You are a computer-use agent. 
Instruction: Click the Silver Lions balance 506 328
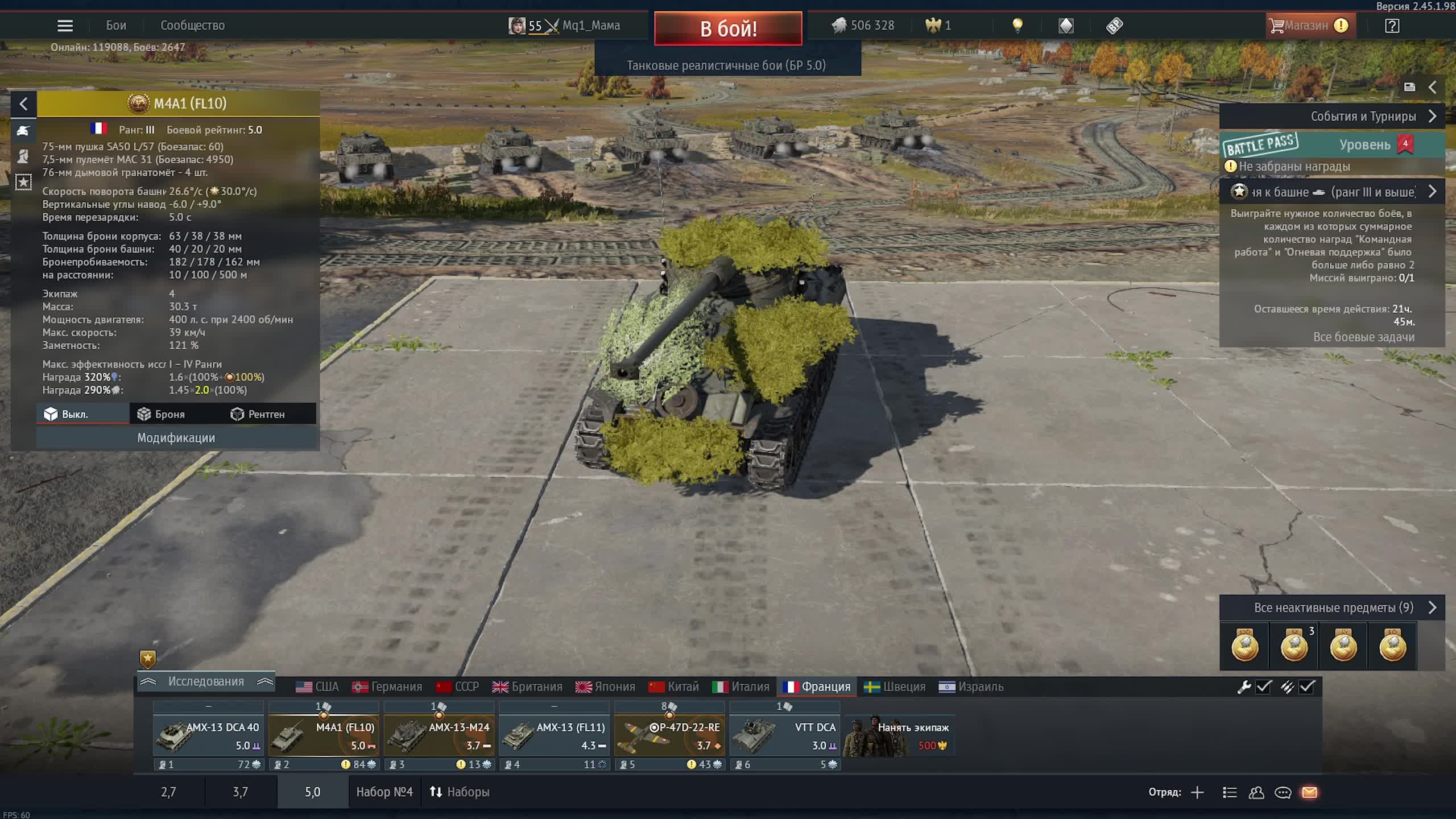pyautogui.click(x=862, y=26)
